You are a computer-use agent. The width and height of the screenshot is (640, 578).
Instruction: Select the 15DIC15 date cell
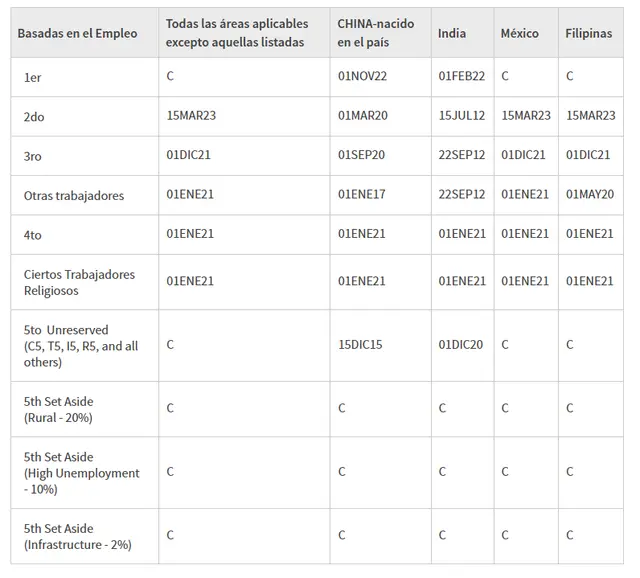359,345
